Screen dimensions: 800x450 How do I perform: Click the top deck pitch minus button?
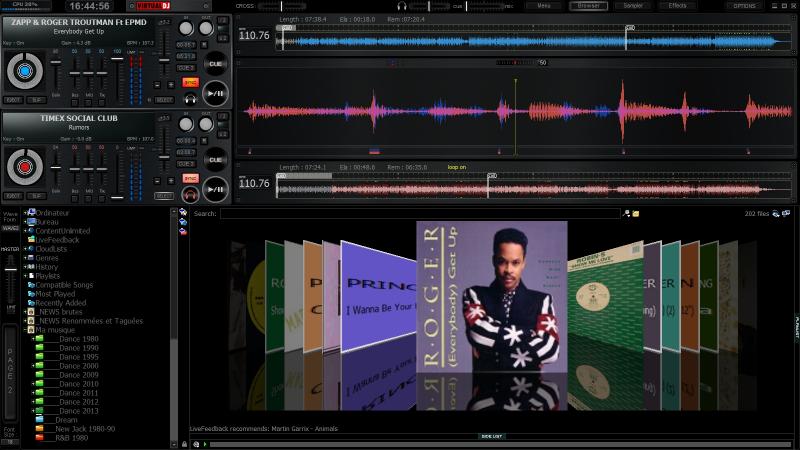tap(158, 85)
